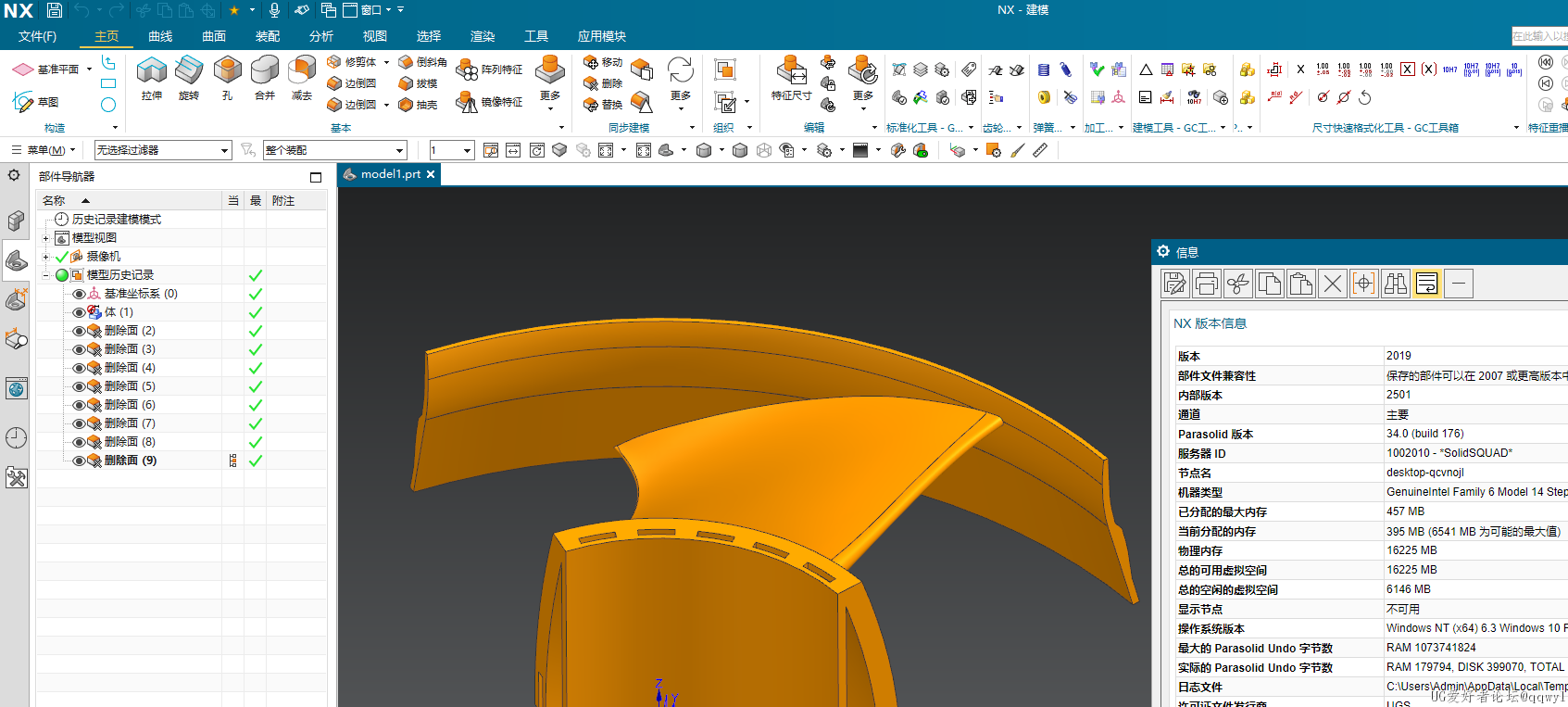Switch to the 曲线 ribbon tab
The image size is (1568, 707).
(160, 36)
